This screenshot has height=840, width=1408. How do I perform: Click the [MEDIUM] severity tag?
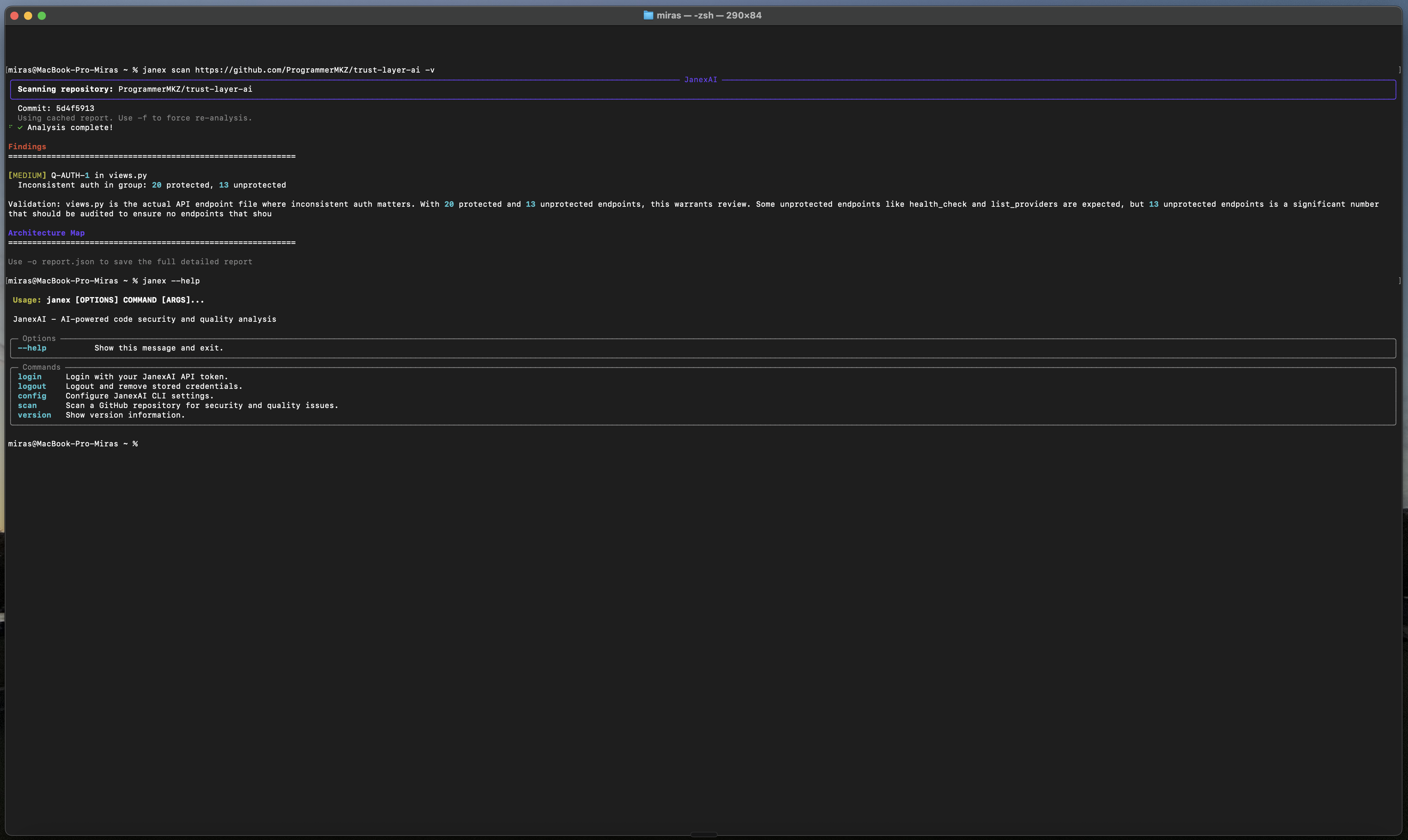pos(27,176)
